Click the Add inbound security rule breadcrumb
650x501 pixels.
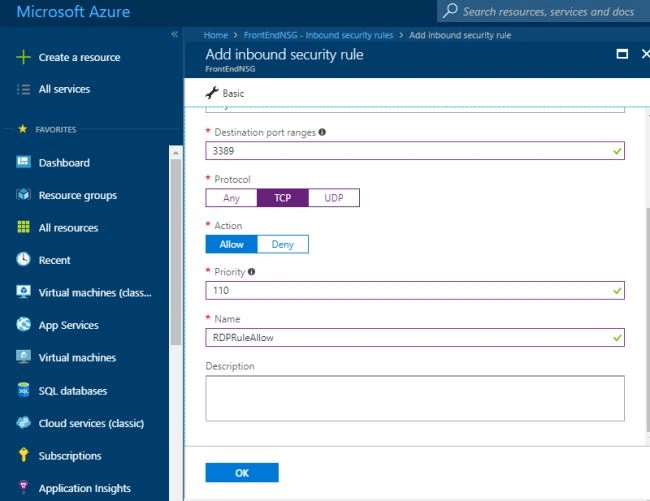(x=460, y=35)
